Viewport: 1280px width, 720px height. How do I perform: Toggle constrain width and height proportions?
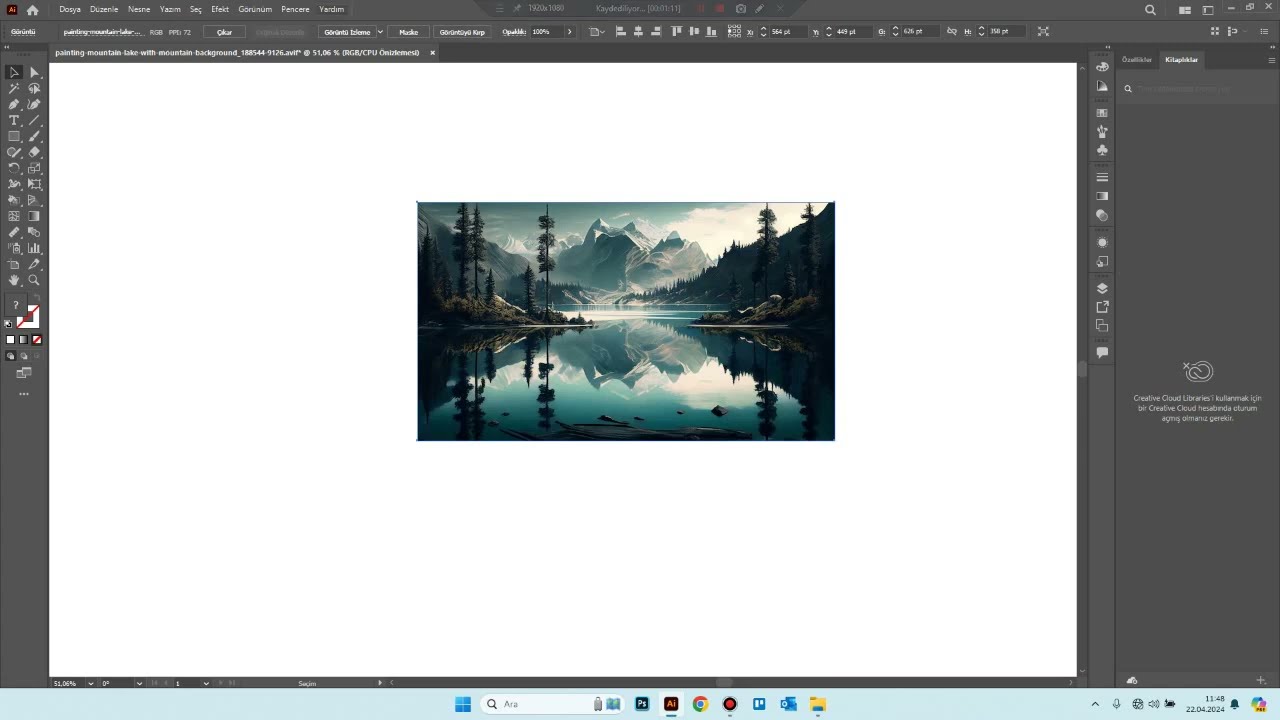(x=951, y=31)
